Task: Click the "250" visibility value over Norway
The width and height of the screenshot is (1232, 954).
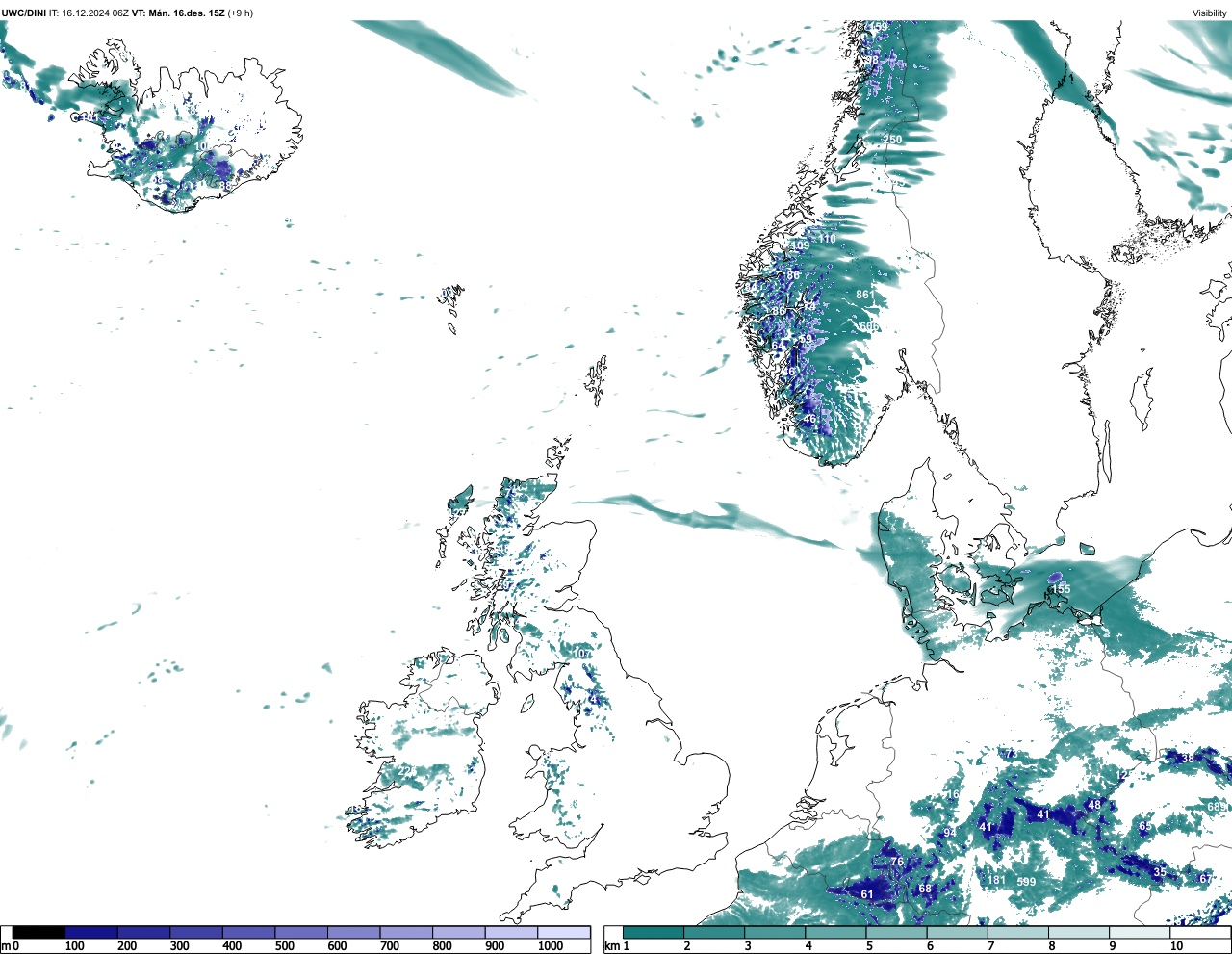Action: pos(892,140)
